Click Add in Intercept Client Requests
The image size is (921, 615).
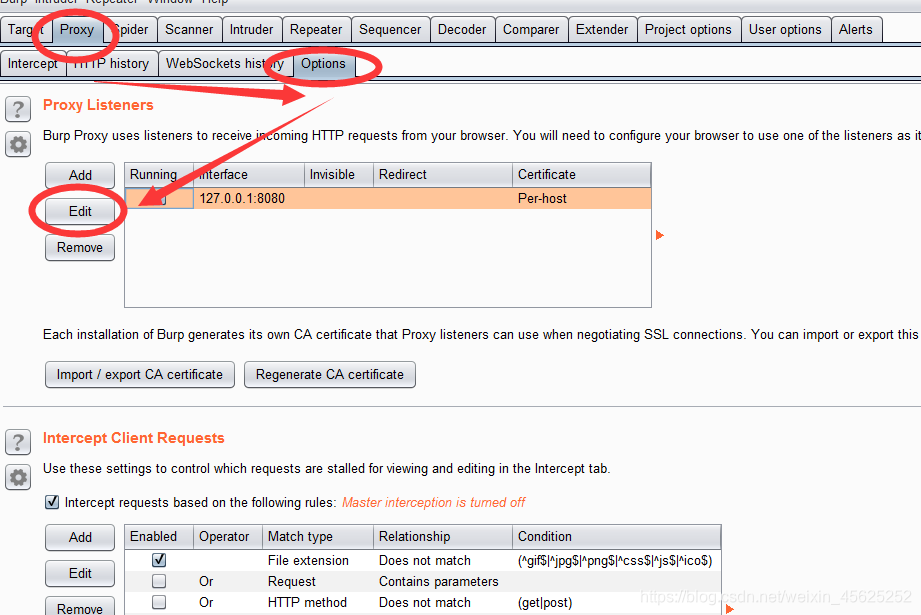(80, 537)
